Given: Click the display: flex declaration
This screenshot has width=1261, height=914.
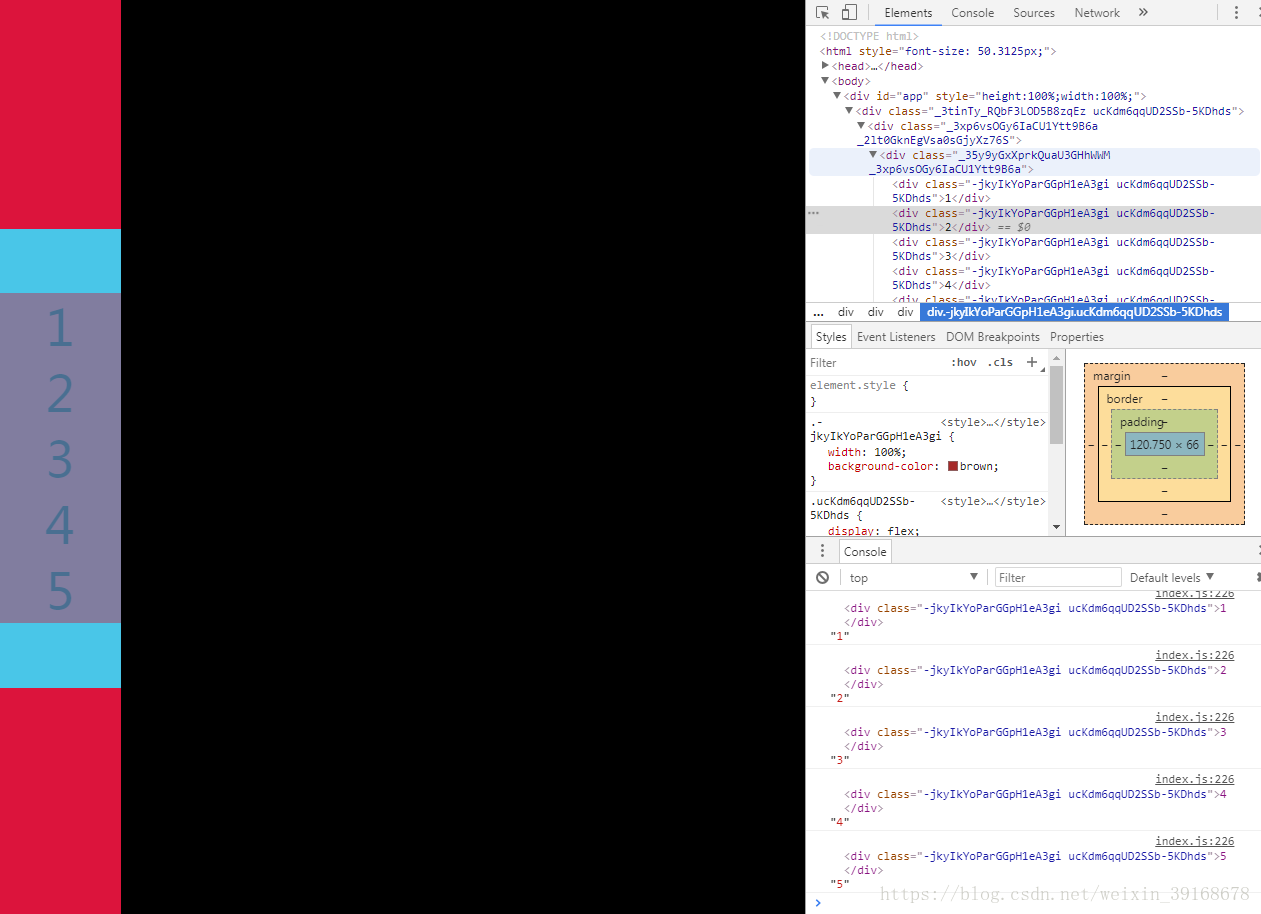Looking at the screenshot, I should point(874,531).
